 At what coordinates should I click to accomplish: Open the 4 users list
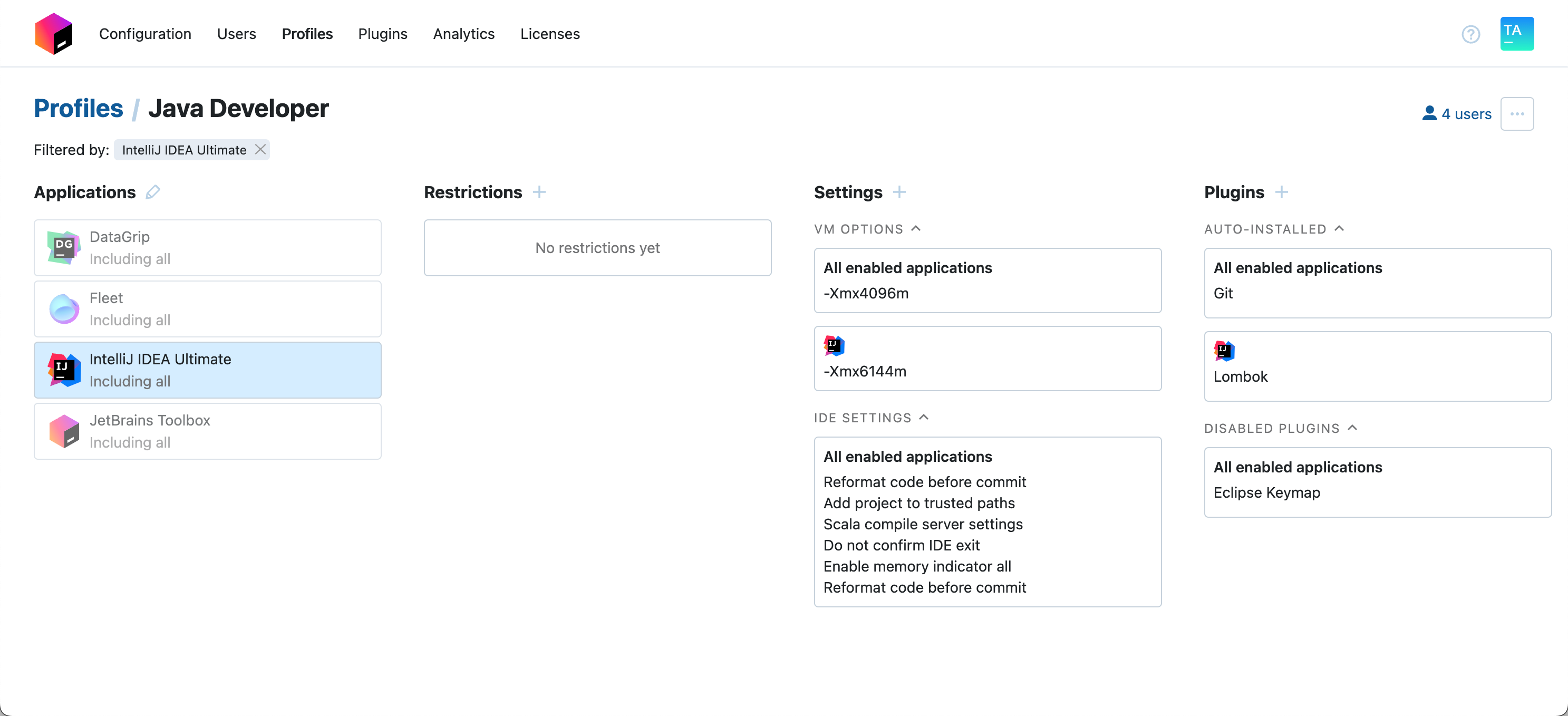point(1458,114)
